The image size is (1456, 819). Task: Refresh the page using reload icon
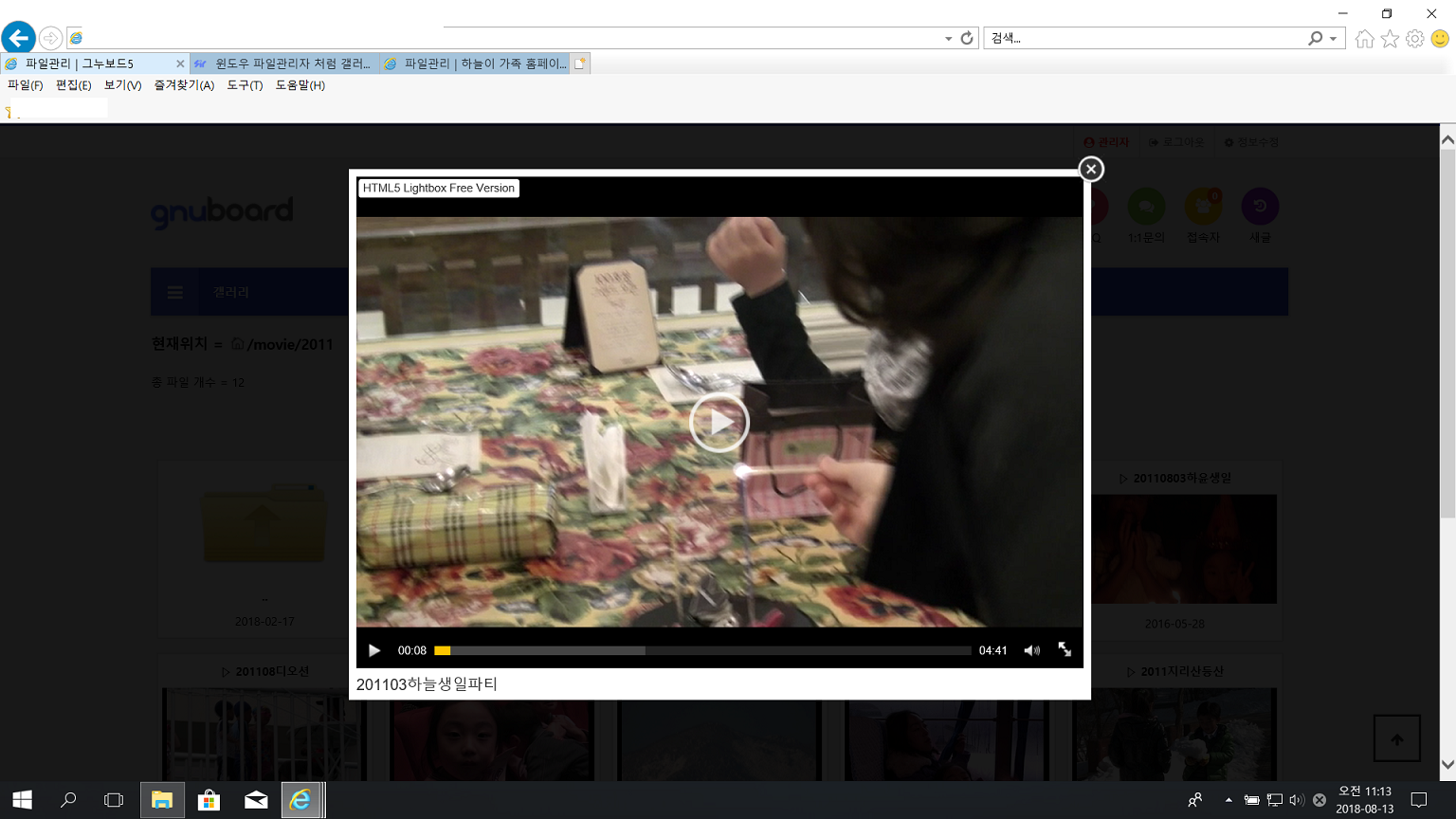coord(967,38)
